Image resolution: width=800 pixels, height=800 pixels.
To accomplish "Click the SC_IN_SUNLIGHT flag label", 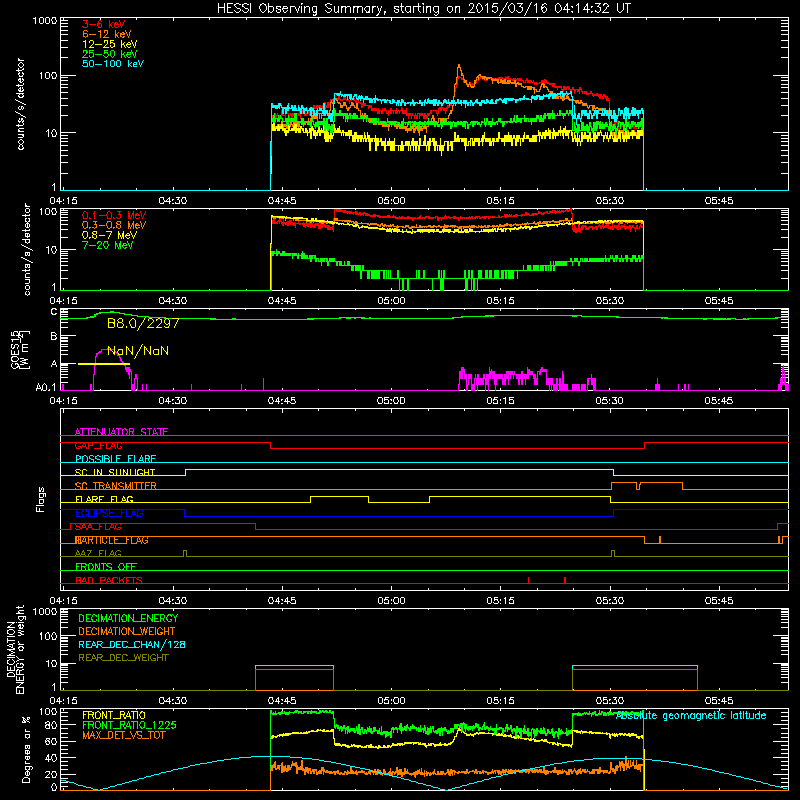I will pos(115,472).
